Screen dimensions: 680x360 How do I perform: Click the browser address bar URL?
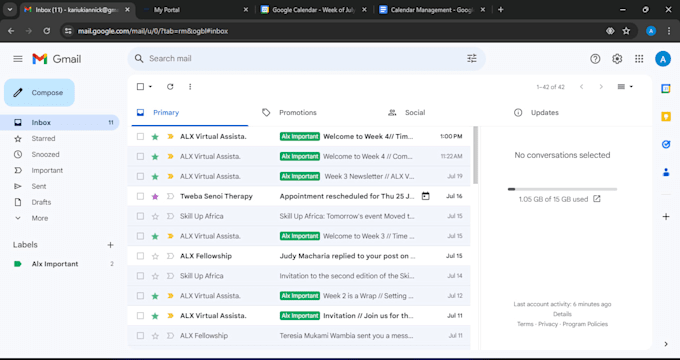point(153,31)
